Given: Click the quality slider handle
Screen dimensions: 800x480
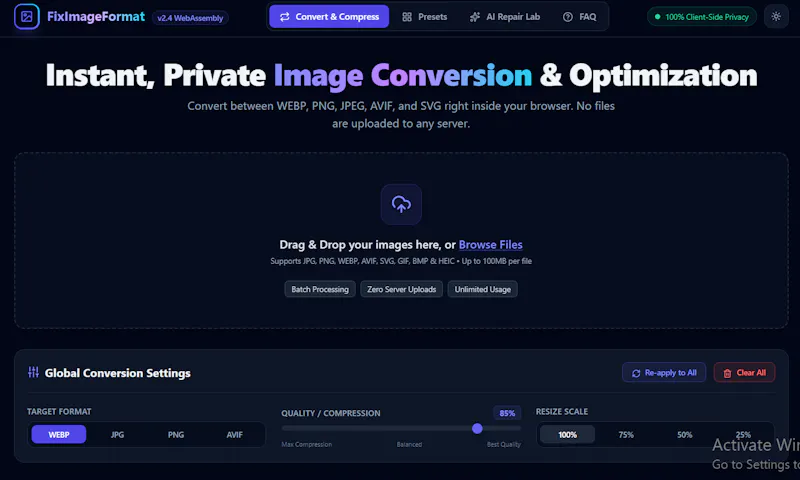Looking at the screenshot, I should (477, 428).
